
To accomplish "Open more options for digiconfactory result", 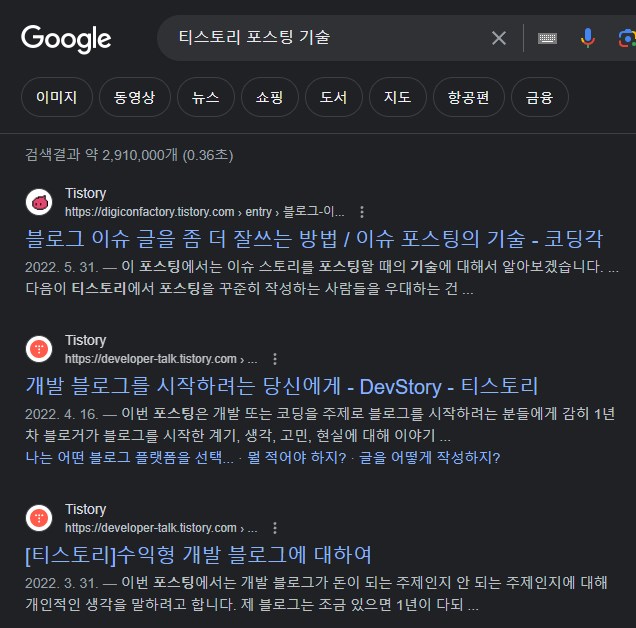I will pyautogui.click(x=362, y=212).
